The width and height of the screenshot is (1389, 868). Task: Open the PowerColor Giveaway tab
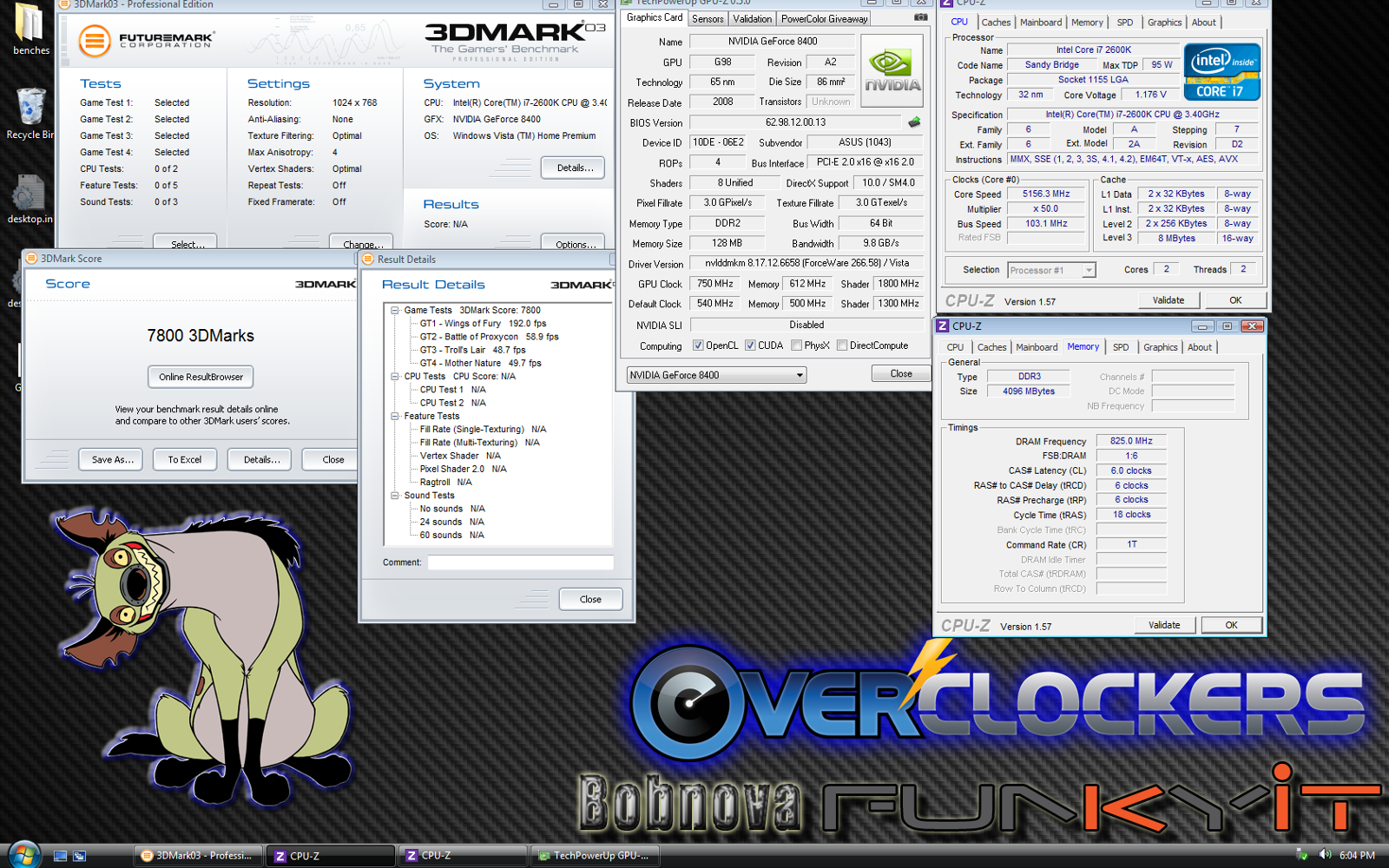[824, 19]
